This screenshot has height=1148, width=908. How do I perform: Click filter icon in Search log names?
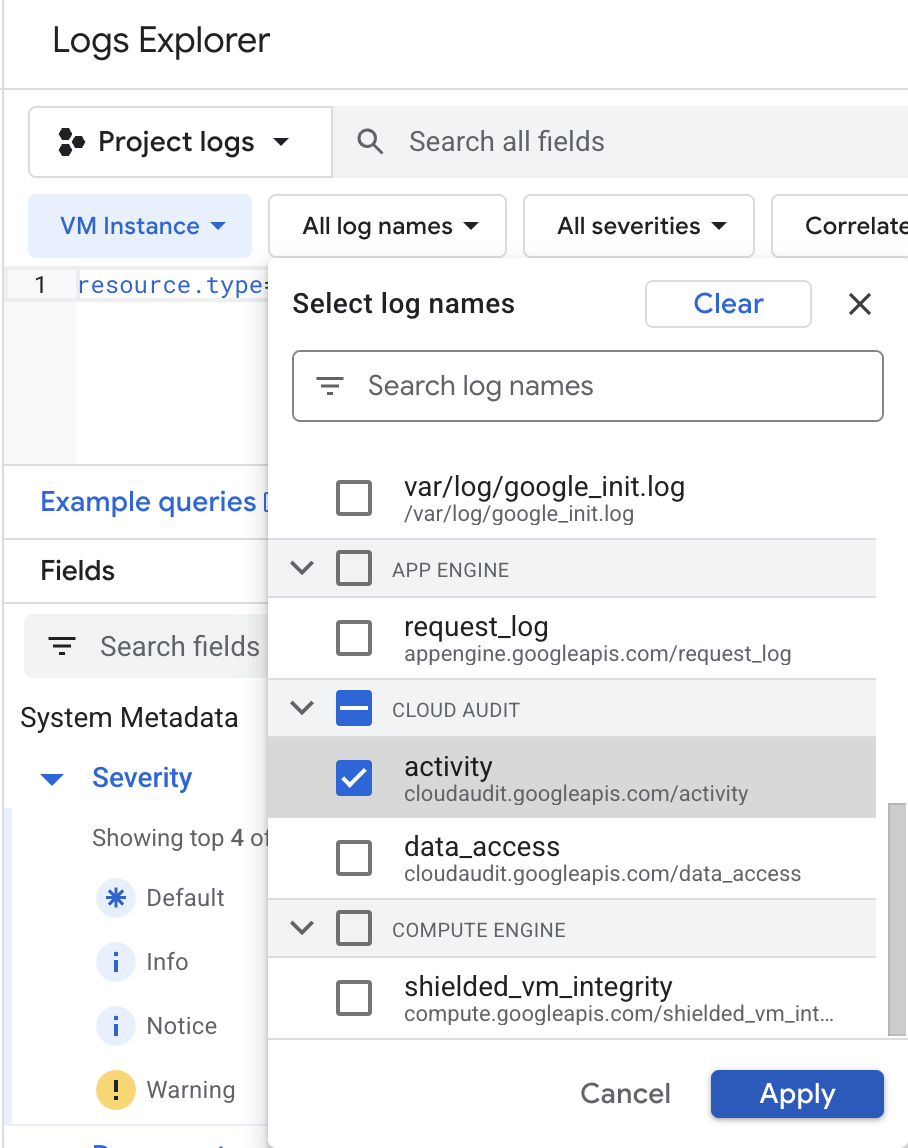click(330, 386)
